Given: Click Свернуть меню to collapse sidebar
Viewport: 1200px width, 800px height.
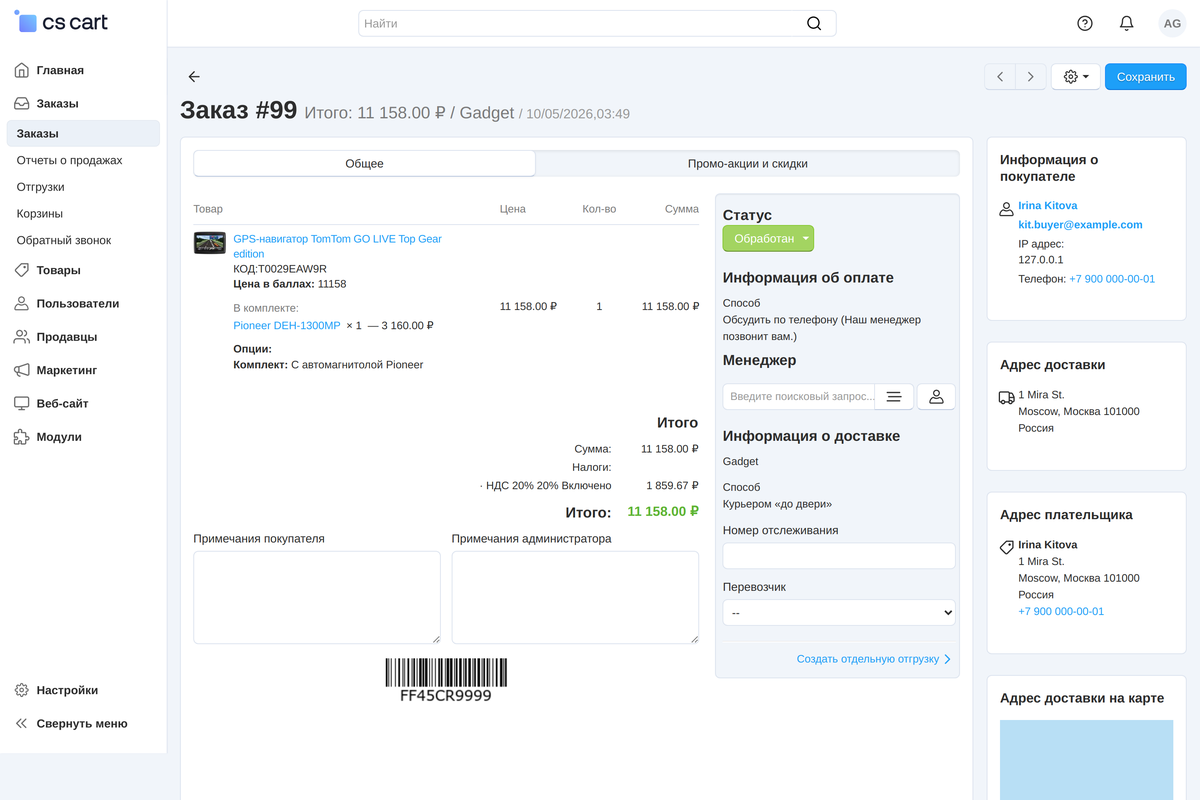Looking at the screenshot, I should [x=83, y=723].
